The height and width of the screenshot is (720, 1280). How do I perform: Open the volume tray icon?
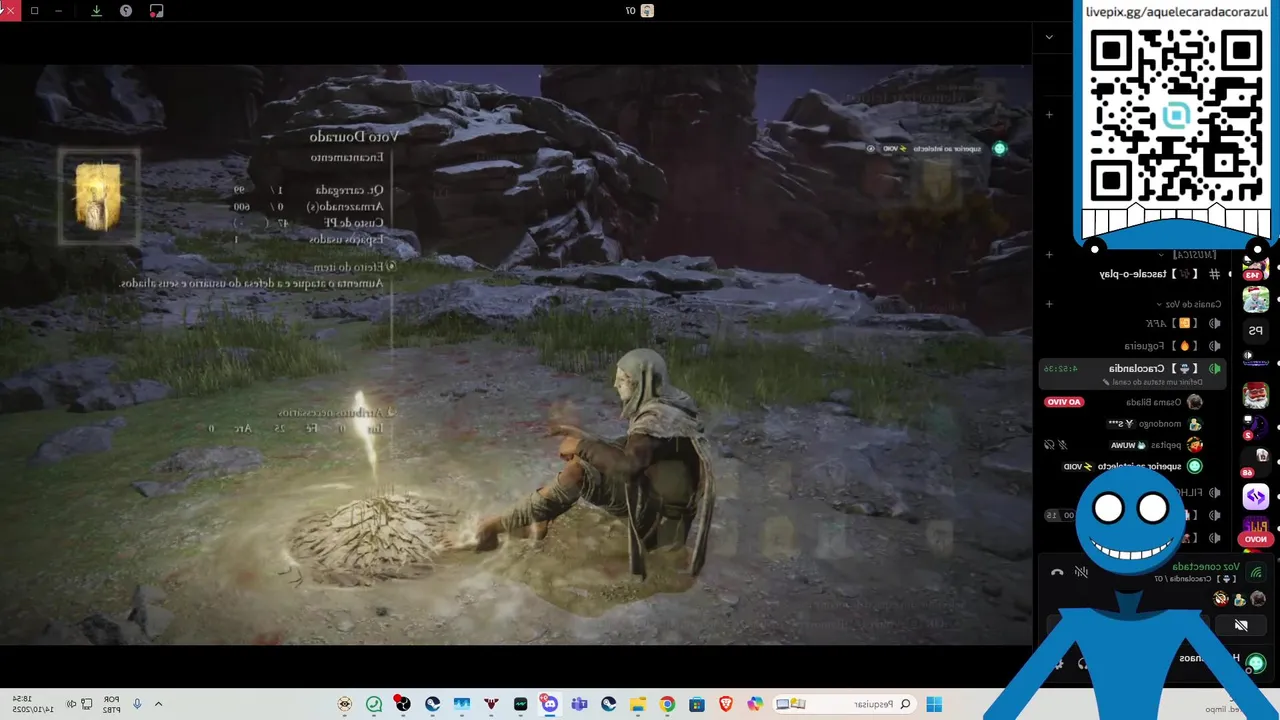71,704
